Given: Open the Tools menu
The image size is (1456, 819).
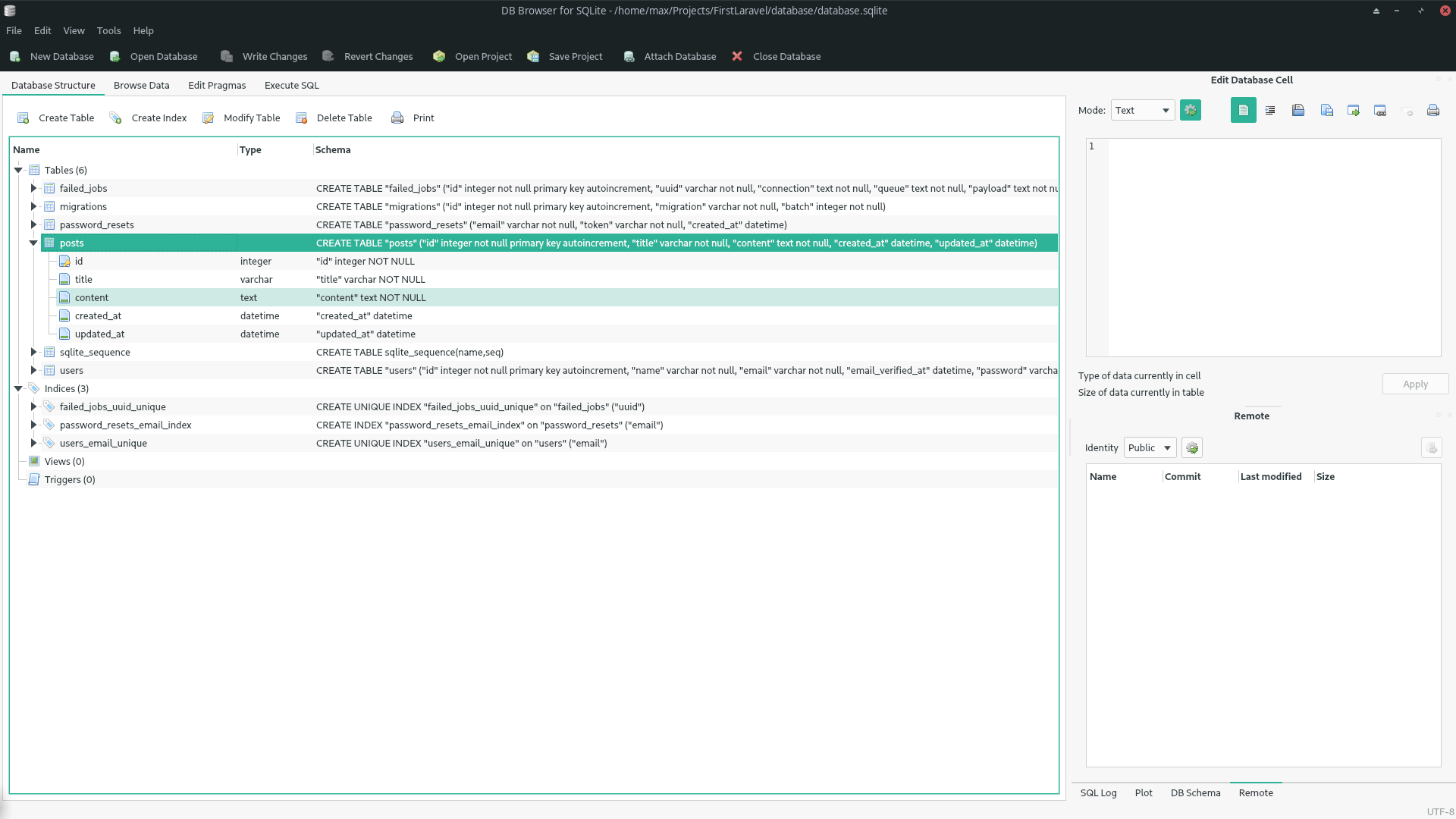Looking at the screenshot, I should pyautogui.click(x=108, y=30).
